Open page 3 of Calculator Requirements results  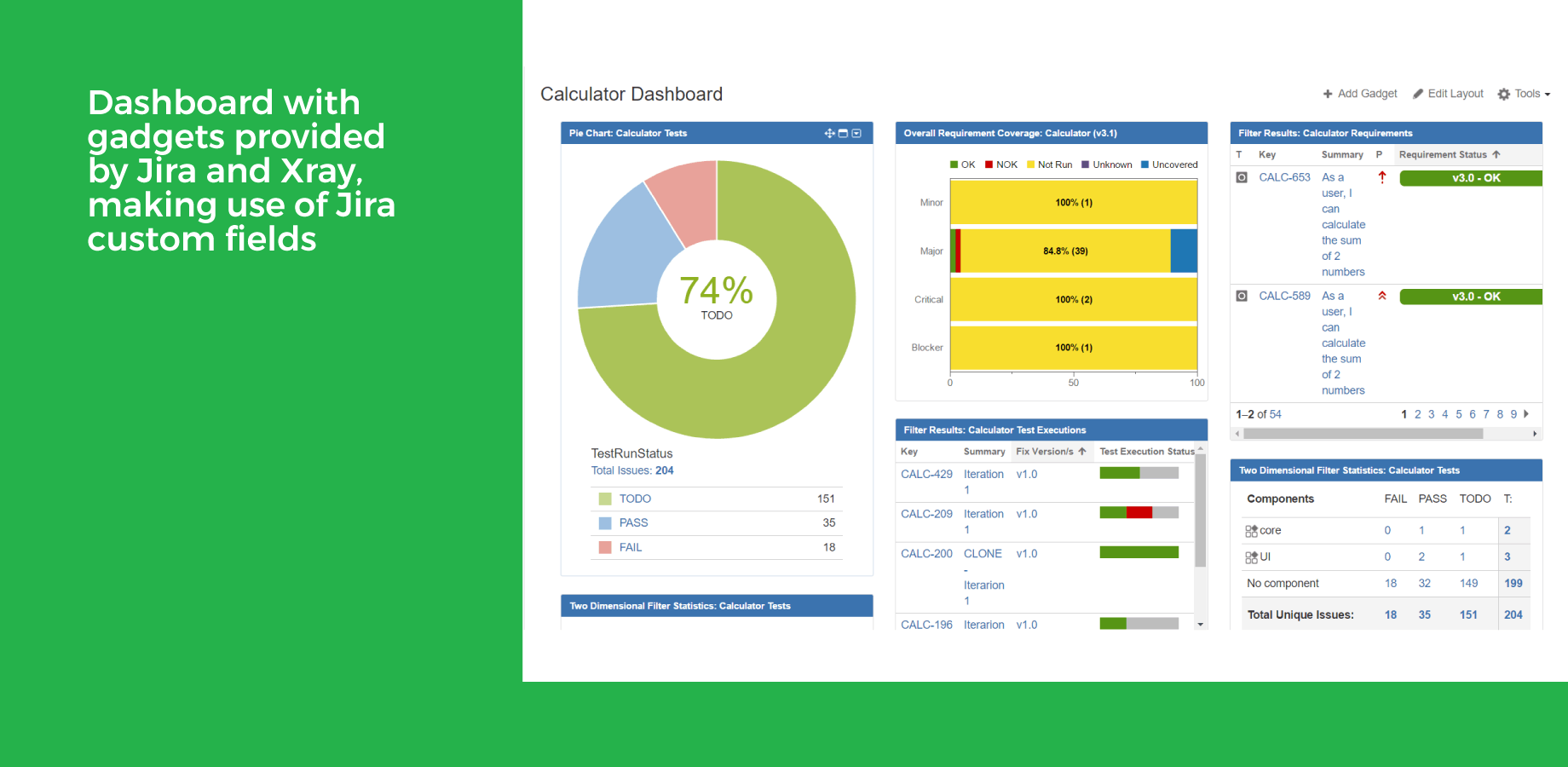click(x=1431, y=414)
